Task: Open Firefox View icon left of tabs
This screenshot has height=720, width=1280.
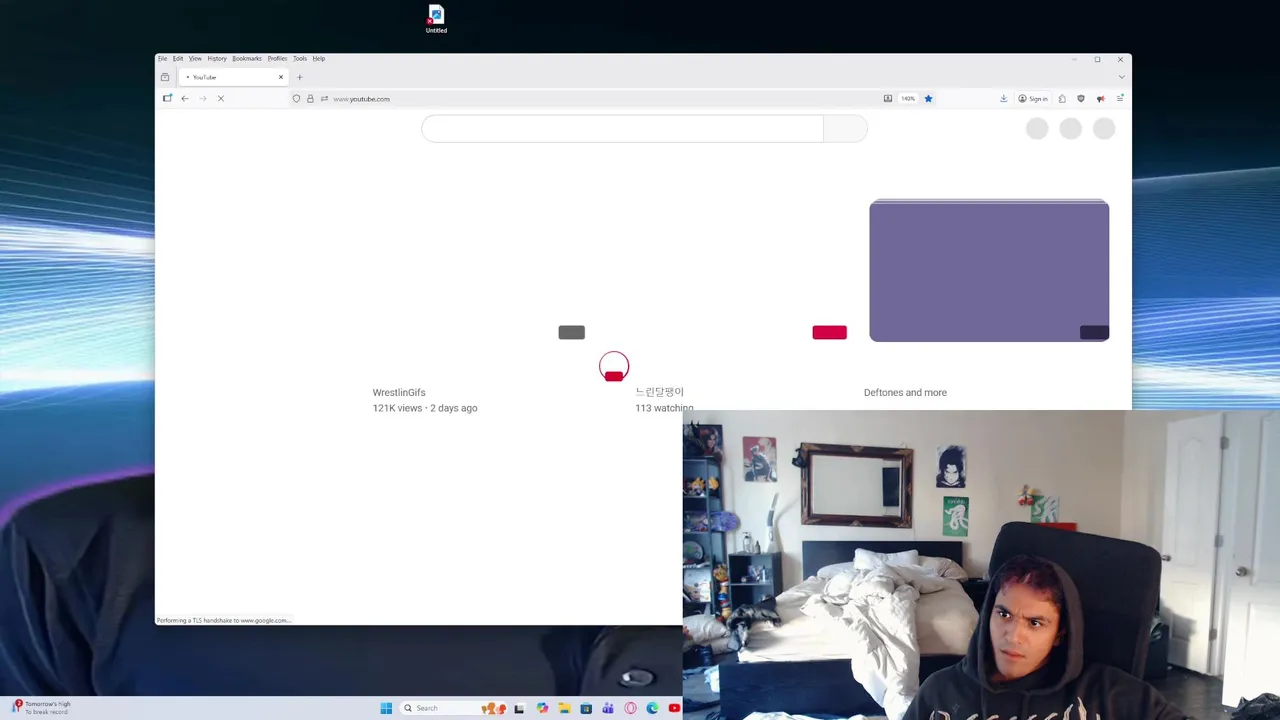Action: (x=165, y=77)
